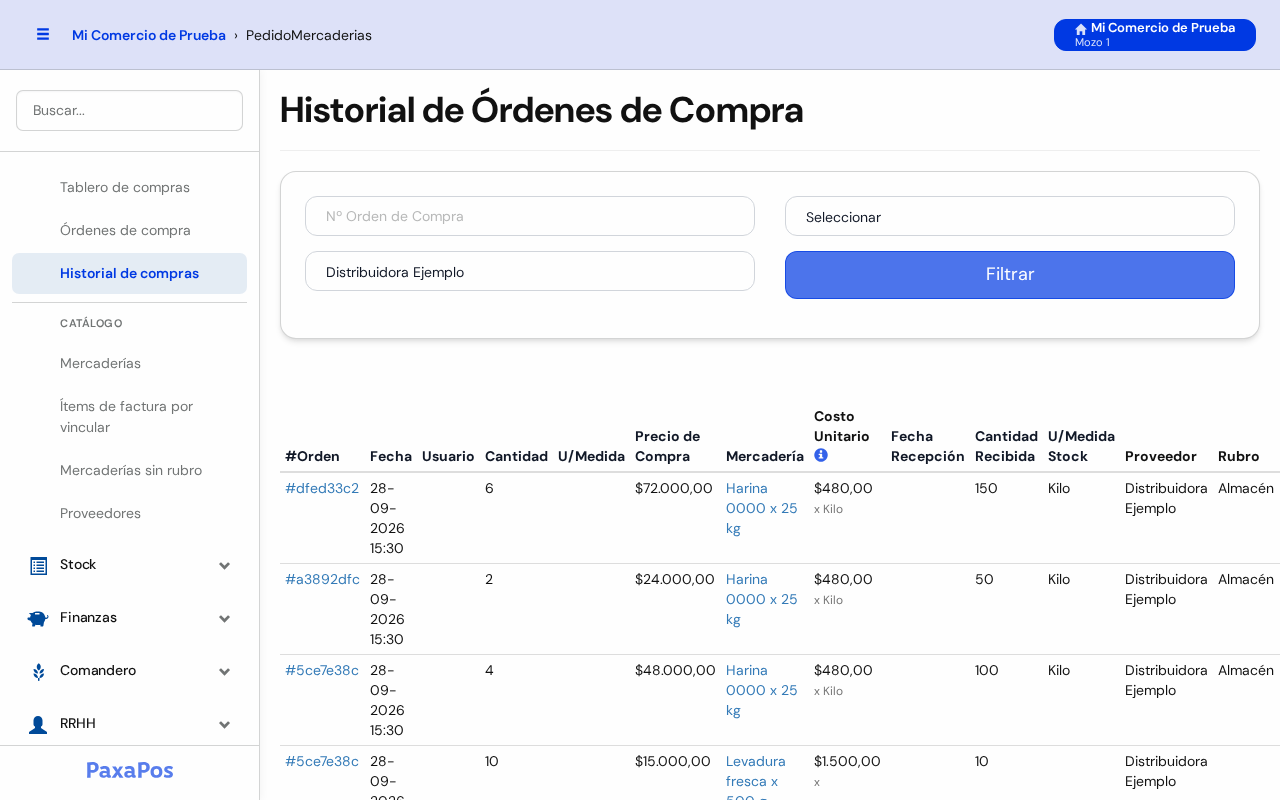Click the Cantidad Recibida value 150
The width and height of the screenshot is (1280, 800).
point(987,488)
